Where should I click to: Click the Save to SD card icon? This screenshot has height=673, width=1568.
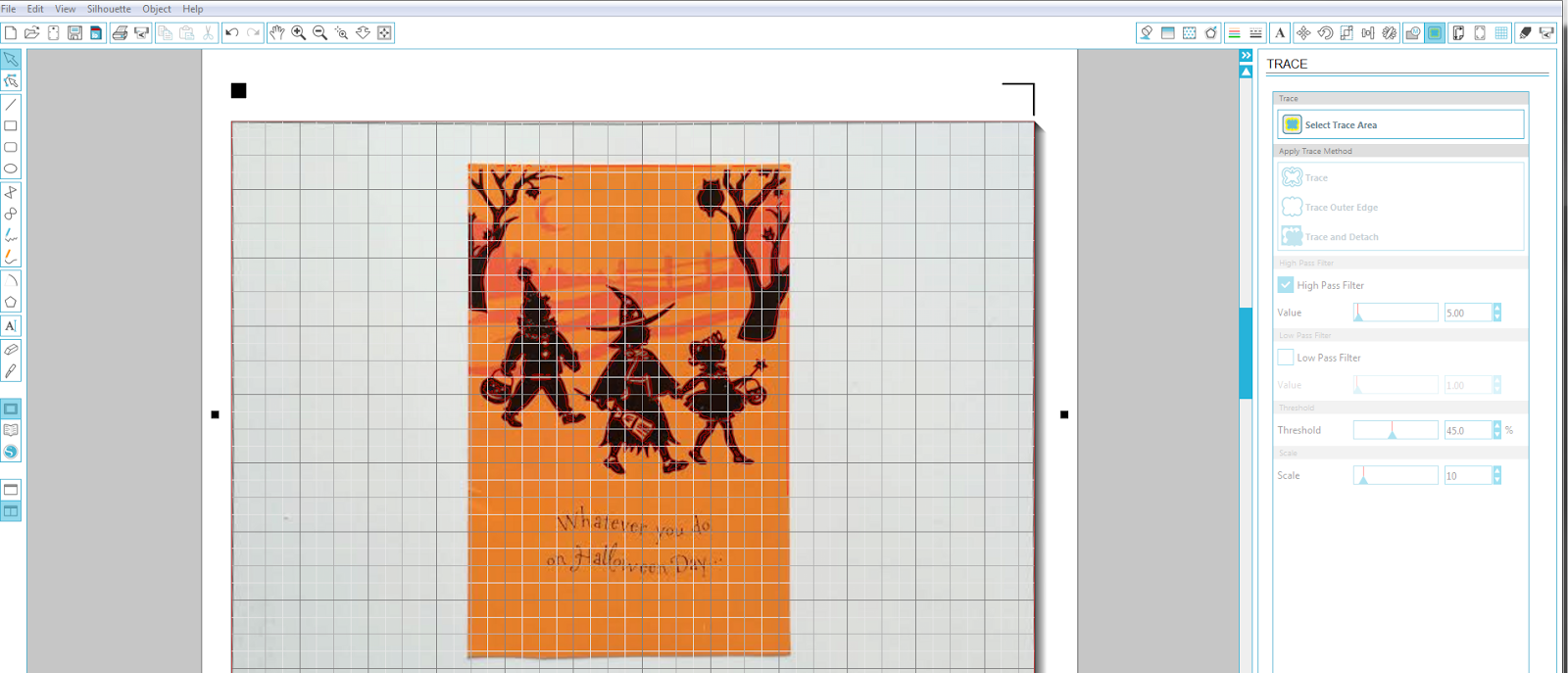coord(96,32)
